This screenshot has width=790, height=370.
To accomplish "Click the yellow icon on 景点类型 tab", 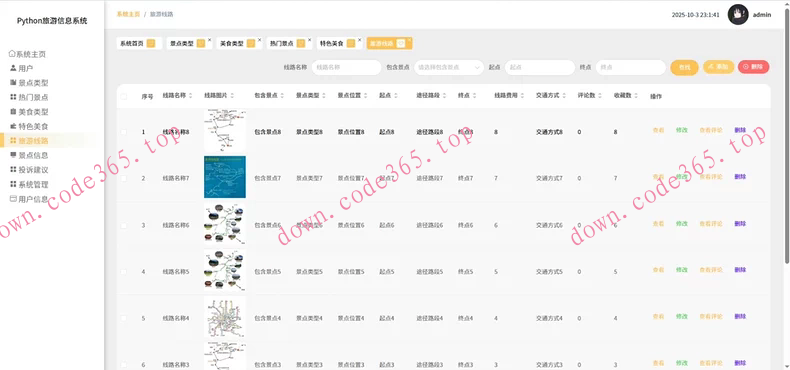I will coord(201,44).
